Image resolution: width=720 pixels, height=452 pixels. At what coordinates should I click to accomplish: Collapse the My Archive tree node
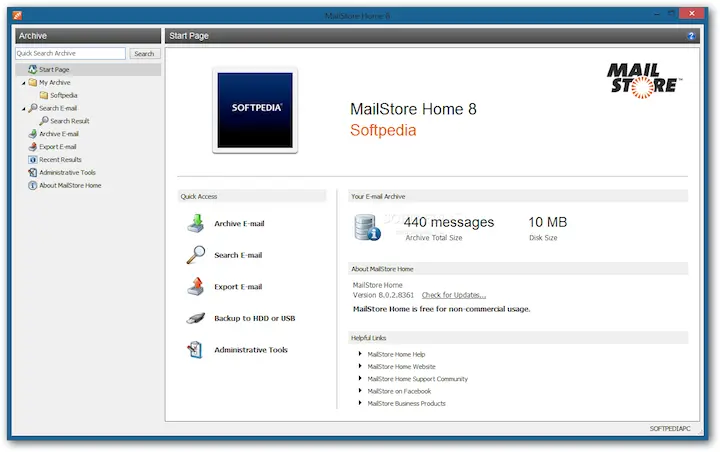pyautogui.click(x=23, y=83)
